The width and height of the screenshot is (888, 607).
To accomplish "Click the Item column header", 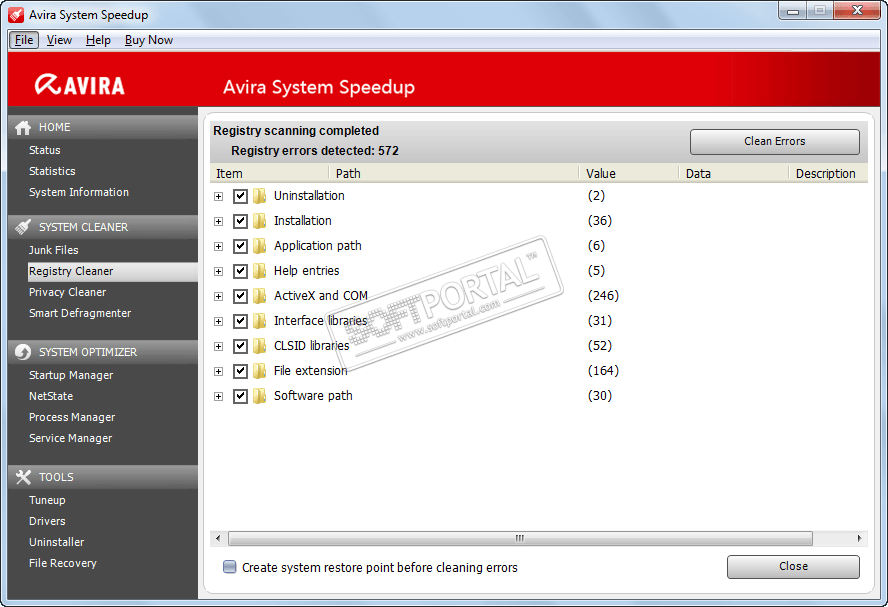I will 270,174.
